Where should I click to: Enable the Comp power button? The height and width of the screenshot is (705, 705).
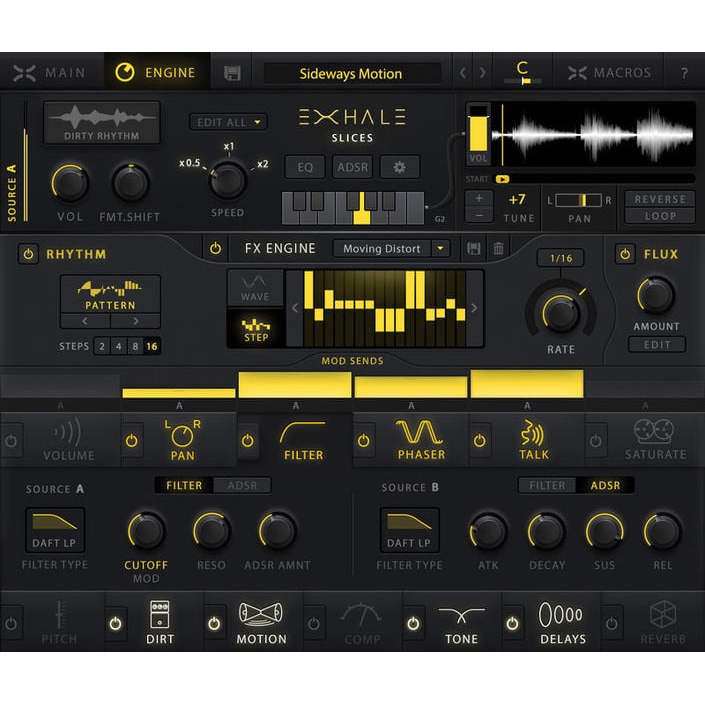point(314,624)
